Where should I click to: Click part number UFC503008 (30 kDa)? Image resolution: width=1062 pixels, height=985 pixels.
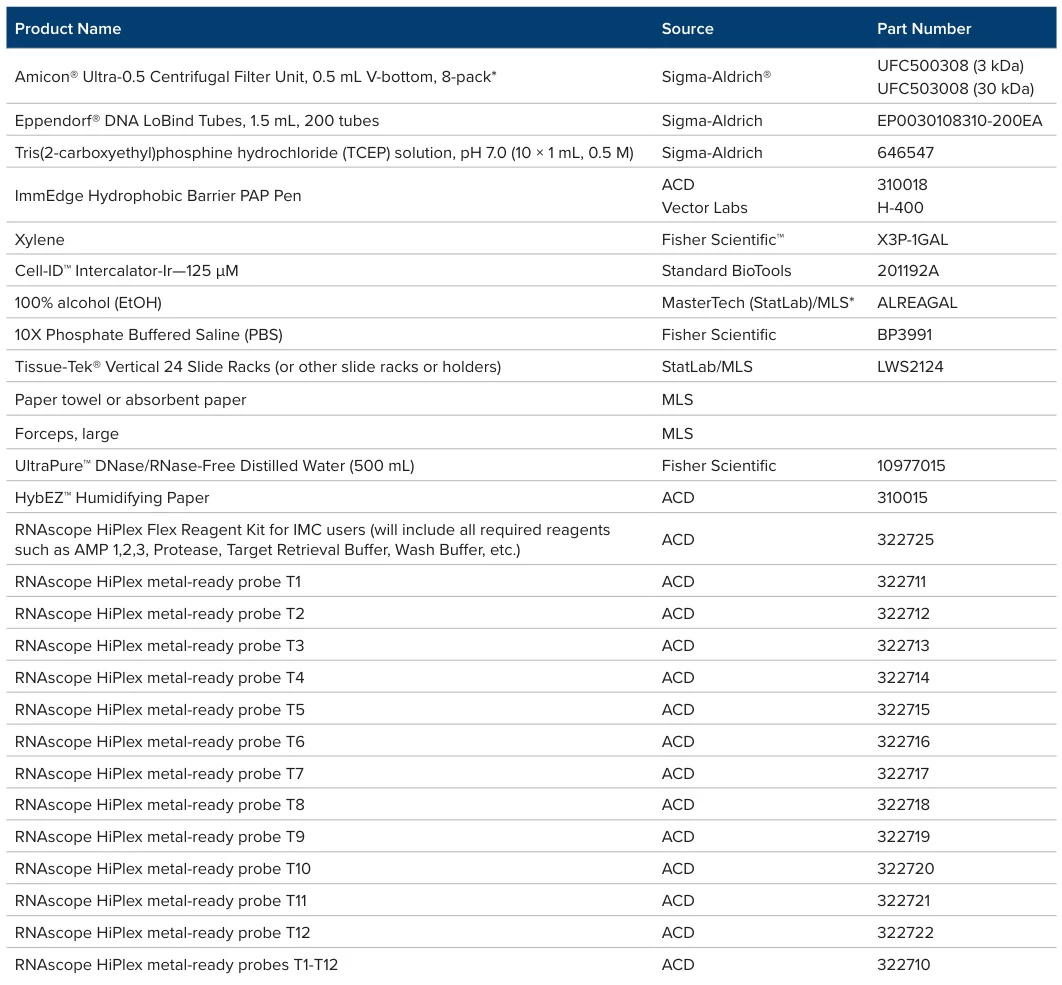tap(956, 89)
